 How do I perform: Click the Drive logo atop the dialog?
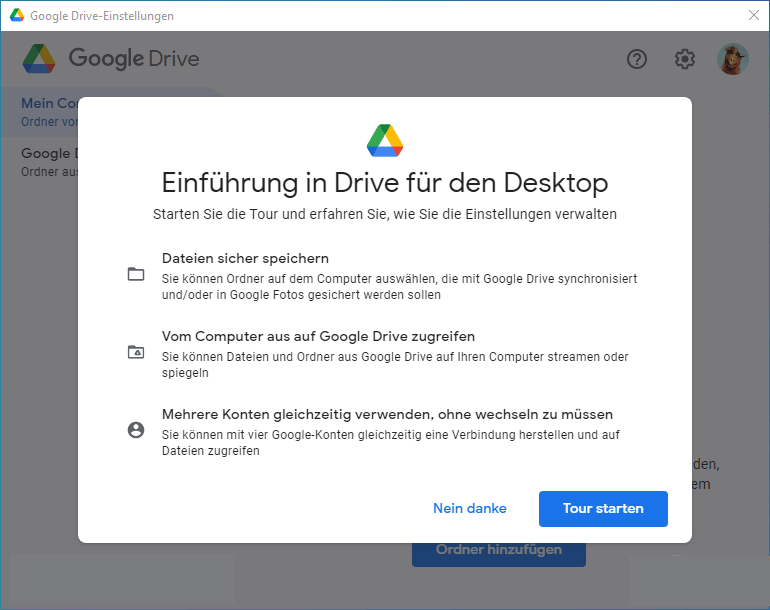385,140
